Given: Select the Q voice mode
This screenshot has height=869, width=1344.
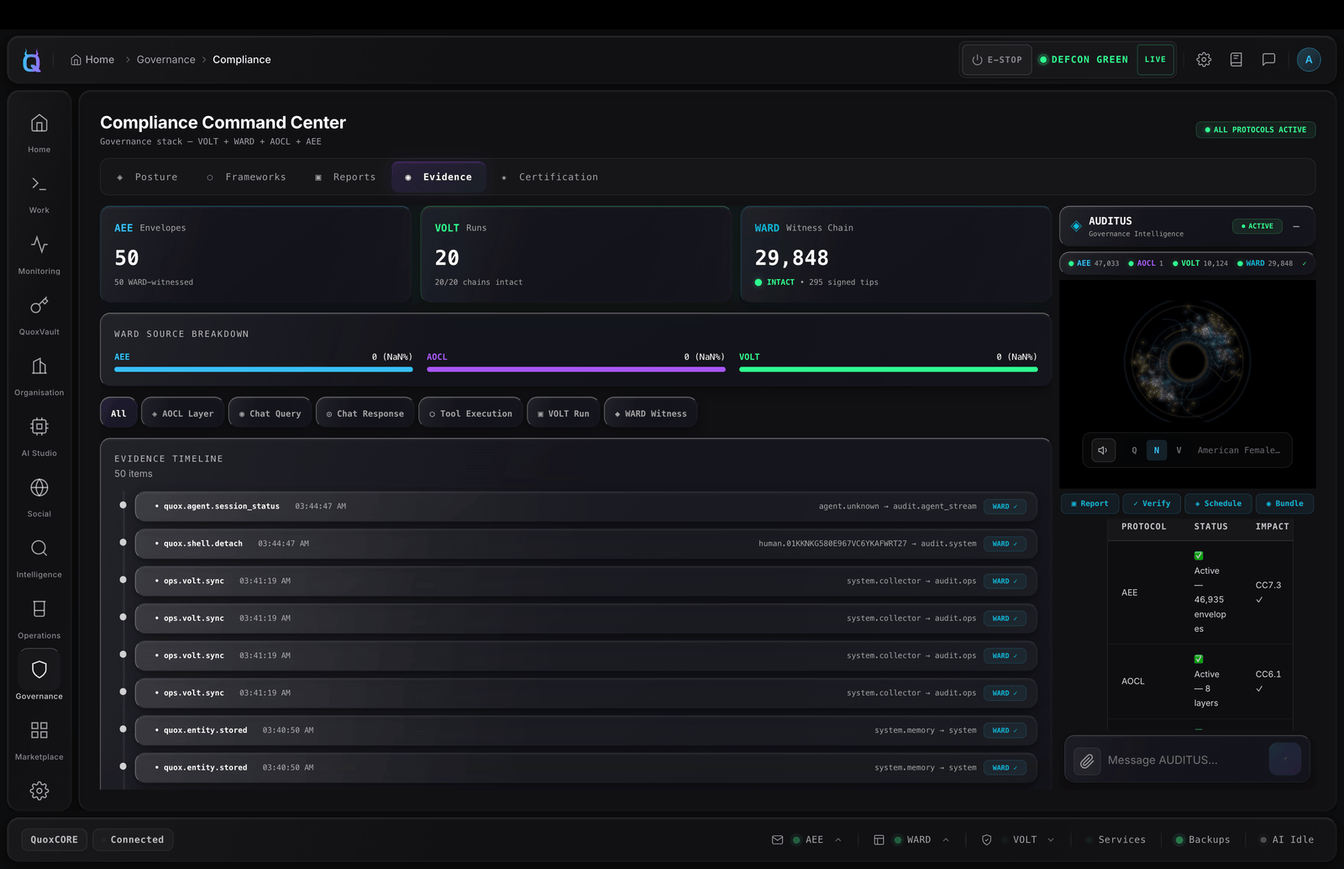Looking at the screenshot, I should coord(1134,450).
